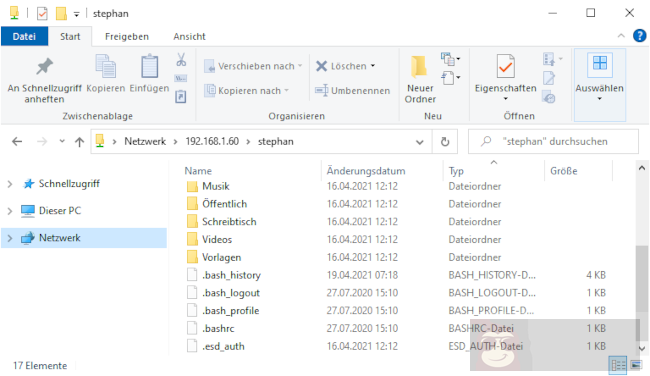Open help with the question mark icon

point(639,36)
